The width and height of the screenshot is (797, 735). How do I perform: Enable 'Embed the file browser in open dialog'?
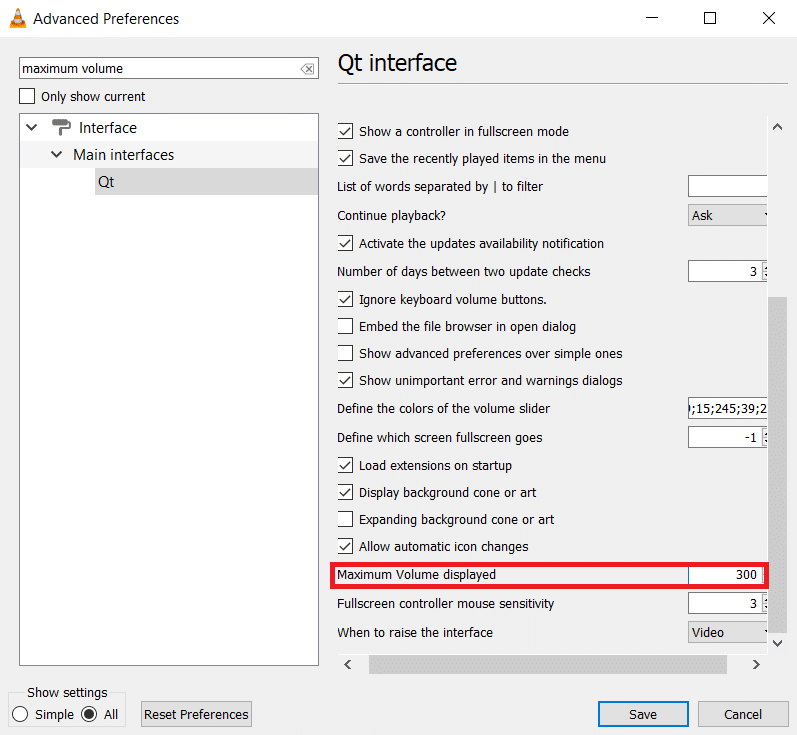[x=346, y=326]
